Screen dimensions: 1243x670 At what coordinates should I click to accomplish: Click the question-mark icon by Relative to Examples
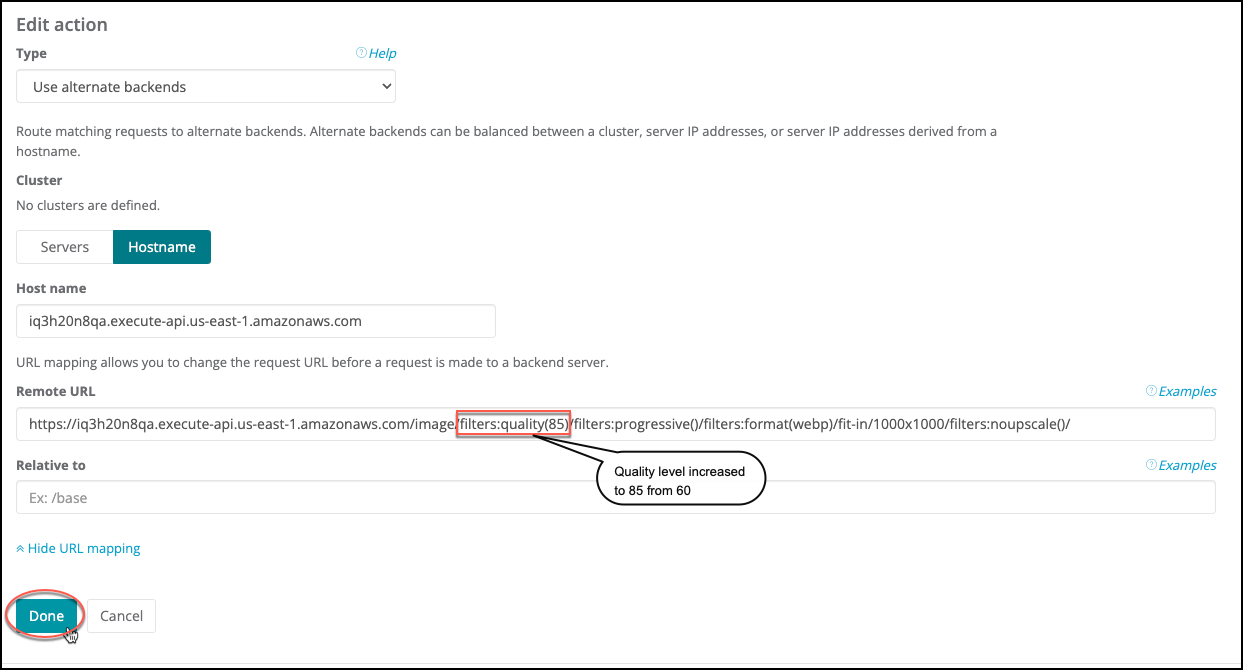point(1151,466)
